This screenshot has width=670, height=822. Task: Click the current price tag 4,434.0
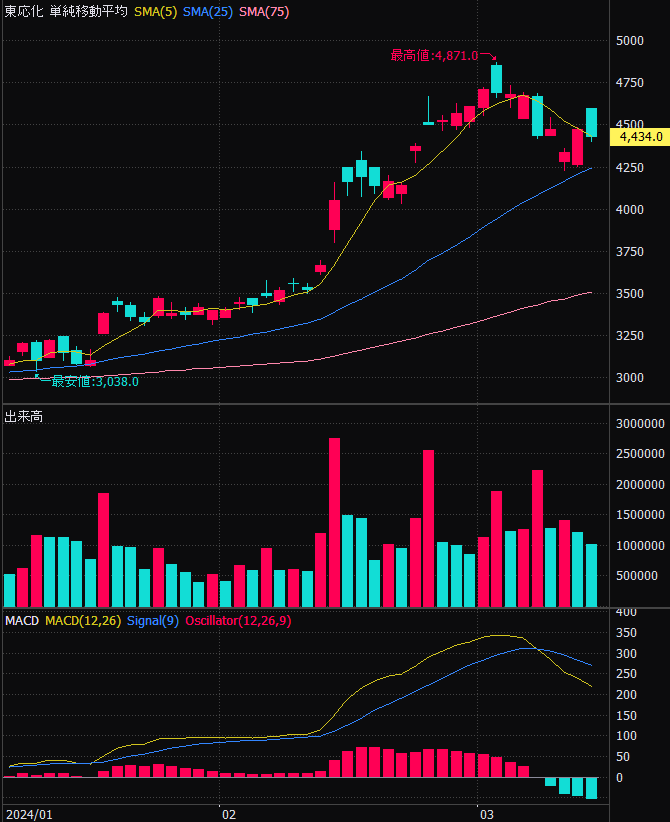640,137
